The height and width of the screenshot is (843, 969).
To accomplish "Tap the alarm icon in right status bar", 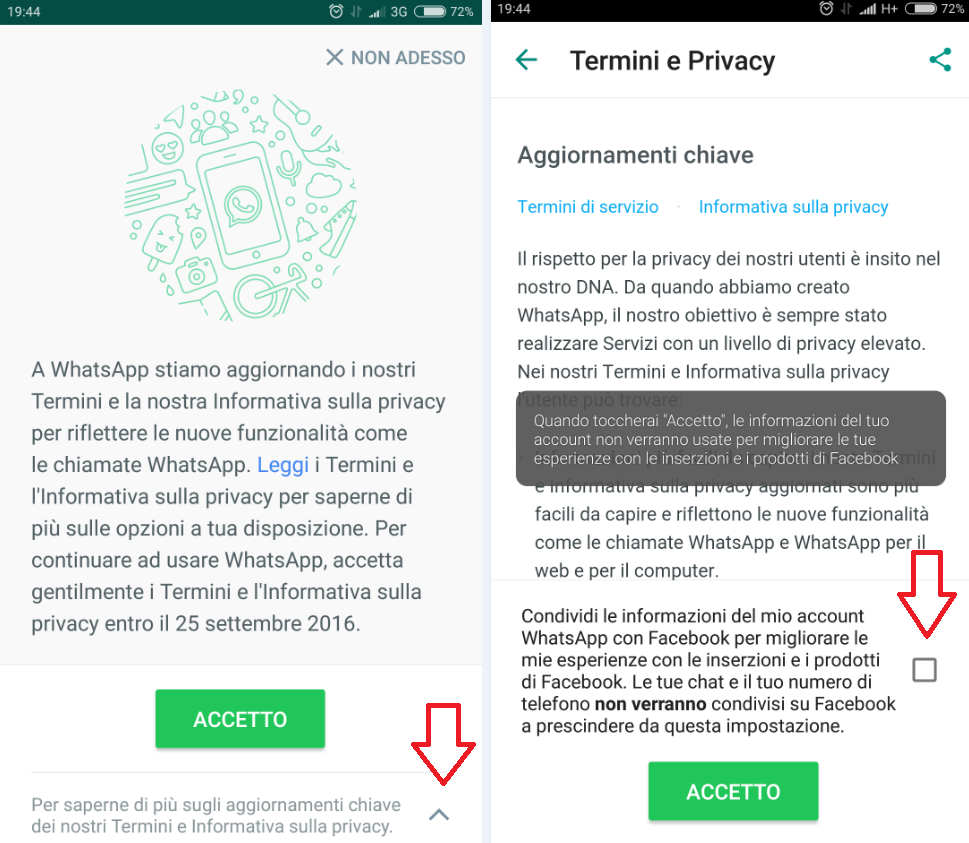I will point(826,9).
